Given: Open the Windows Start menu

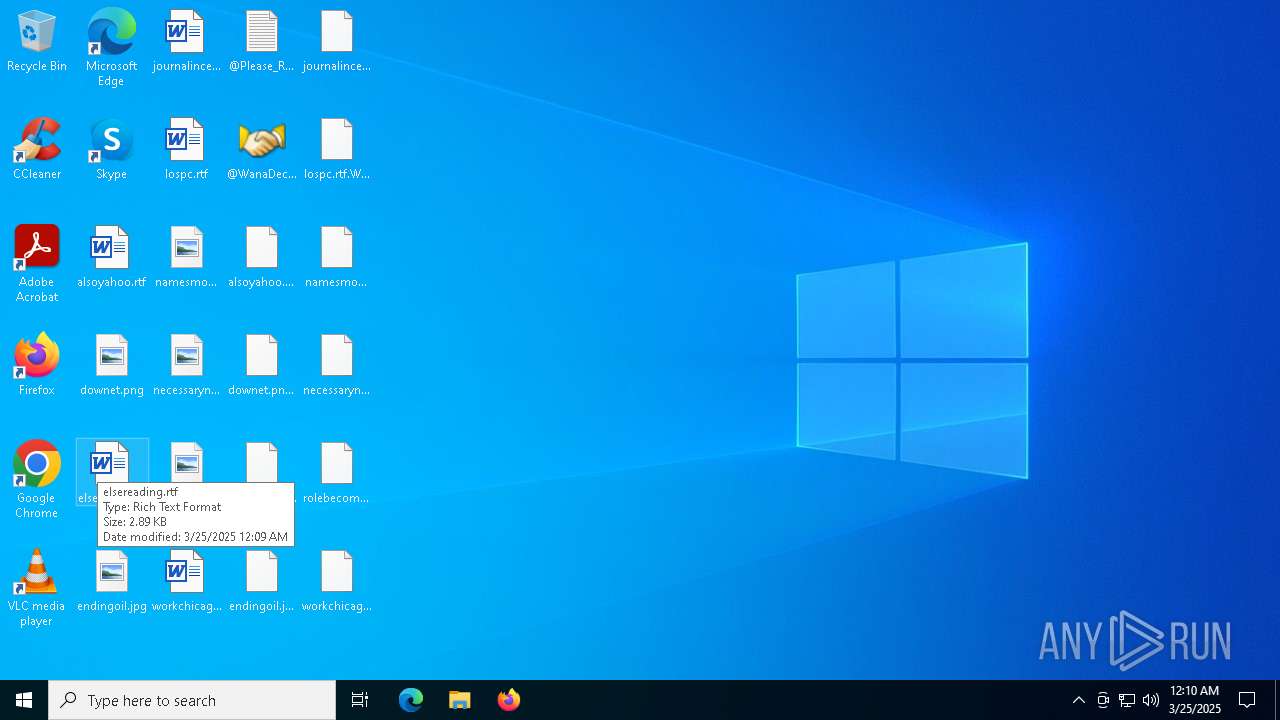Looking at the screenshot, I should pyautogui.click(x=24, y=700).
